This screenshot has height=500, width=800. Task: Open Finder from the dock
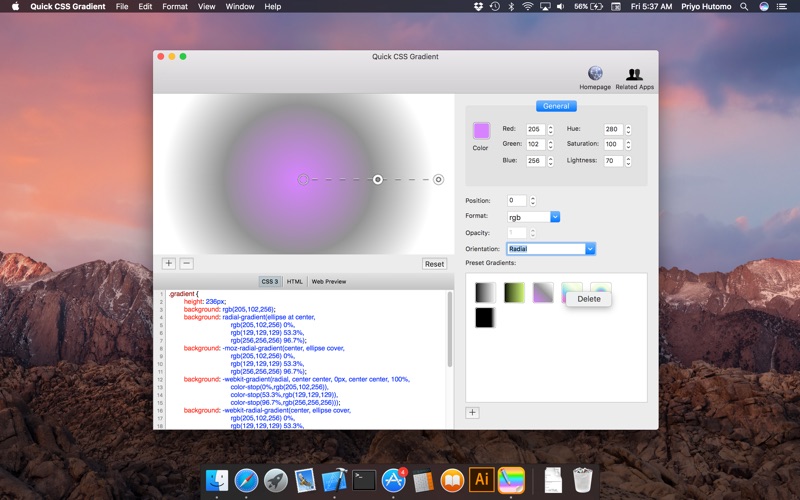217,480
